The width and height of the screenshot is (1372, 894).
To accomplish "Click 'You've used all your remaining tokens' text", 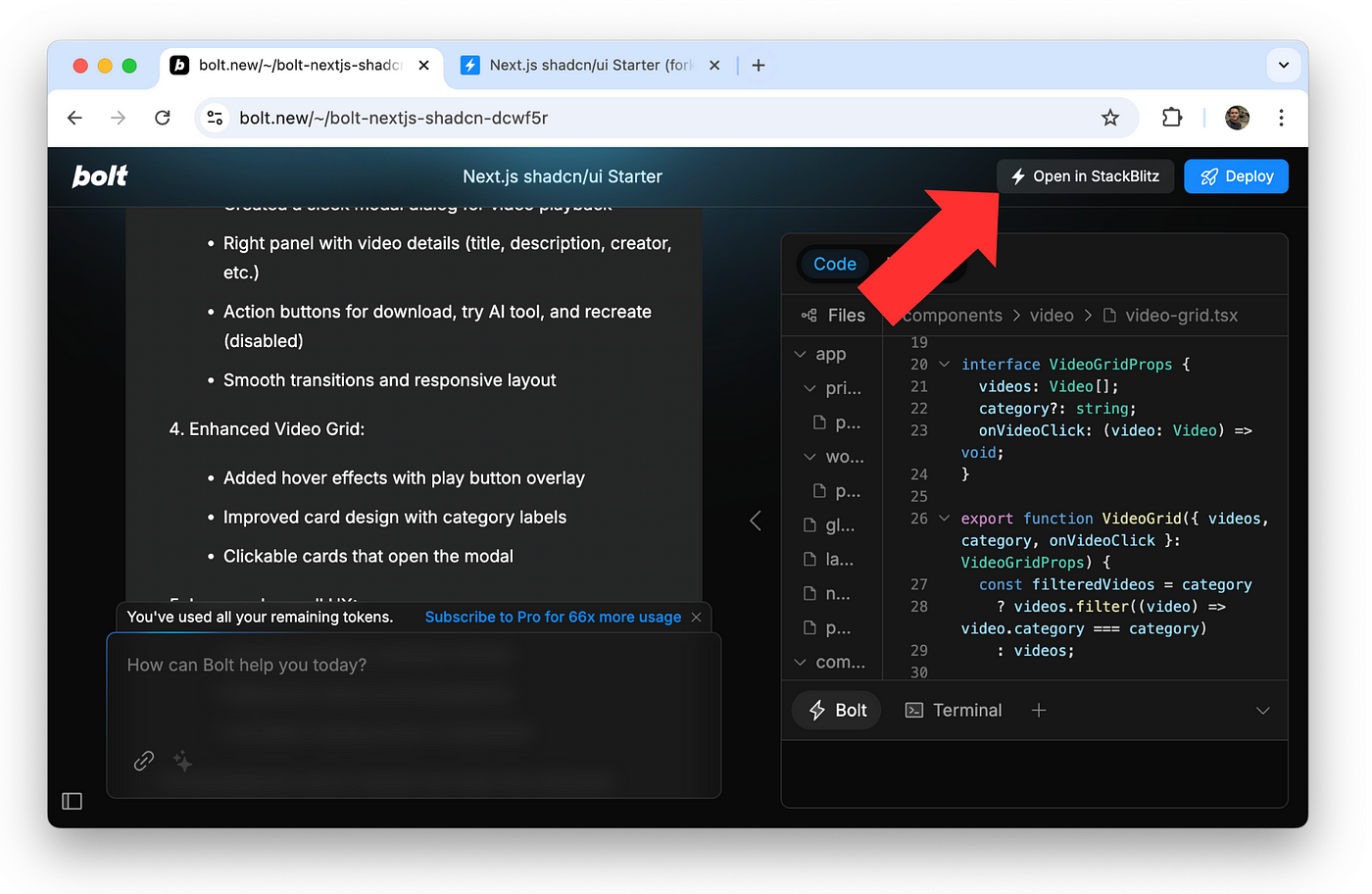I will pos(260,618).
